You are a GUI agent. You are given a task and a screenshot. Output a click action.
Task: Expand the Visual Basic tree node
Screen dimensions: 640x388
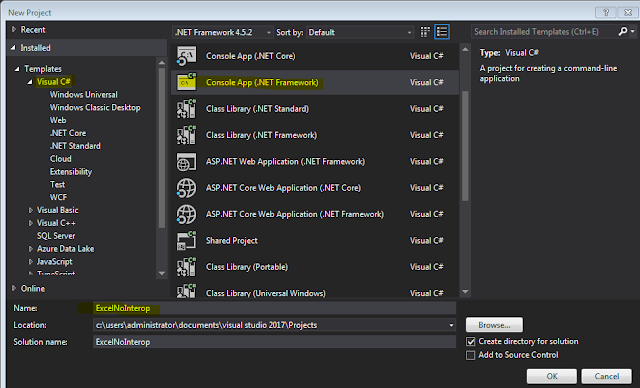31,210
